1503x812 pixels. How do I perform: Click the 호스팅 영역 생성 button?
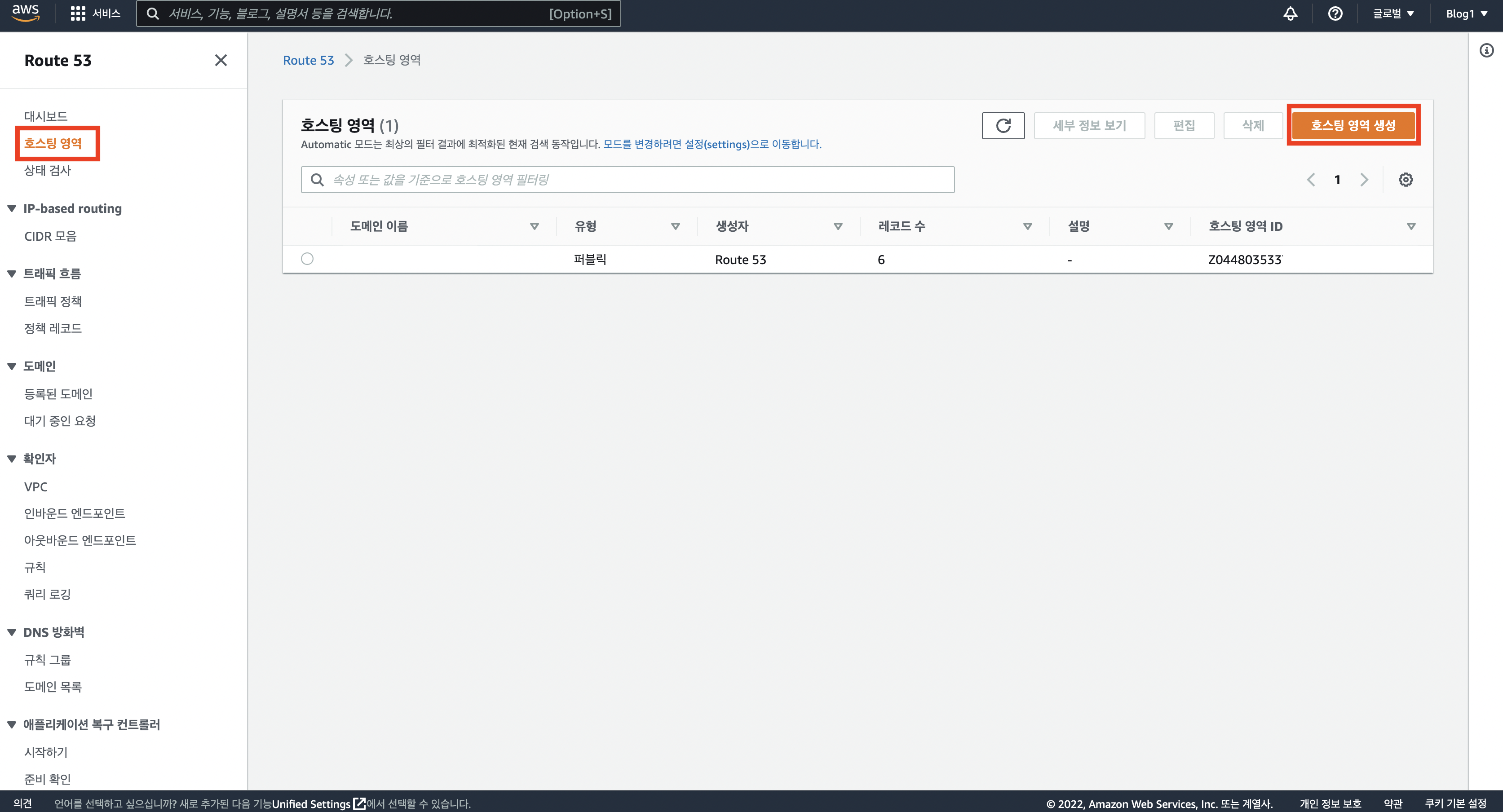[1353, 125]
